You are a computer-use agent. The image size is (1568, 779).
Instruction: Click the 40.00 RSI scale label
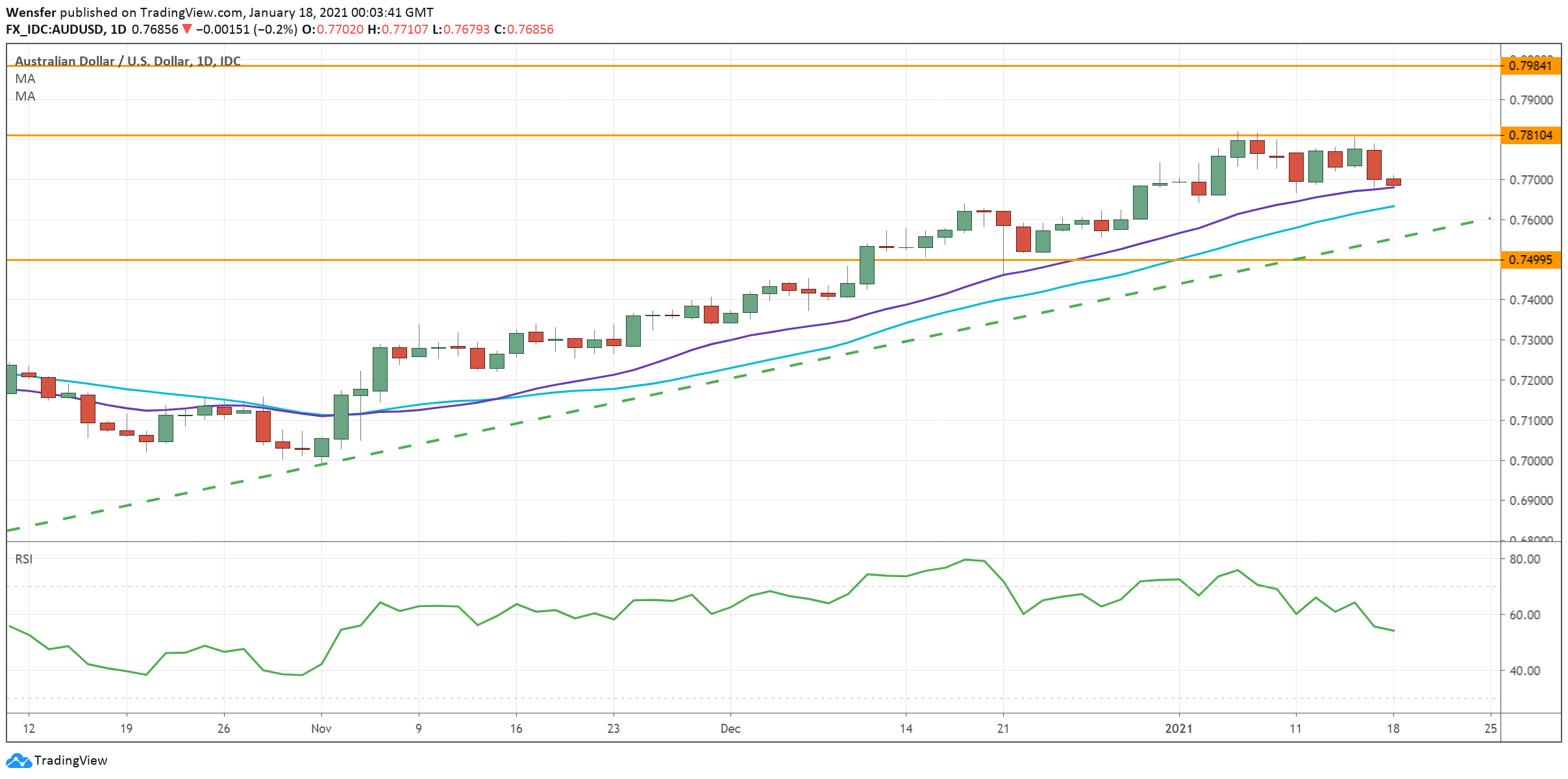tap(1524, 671)
